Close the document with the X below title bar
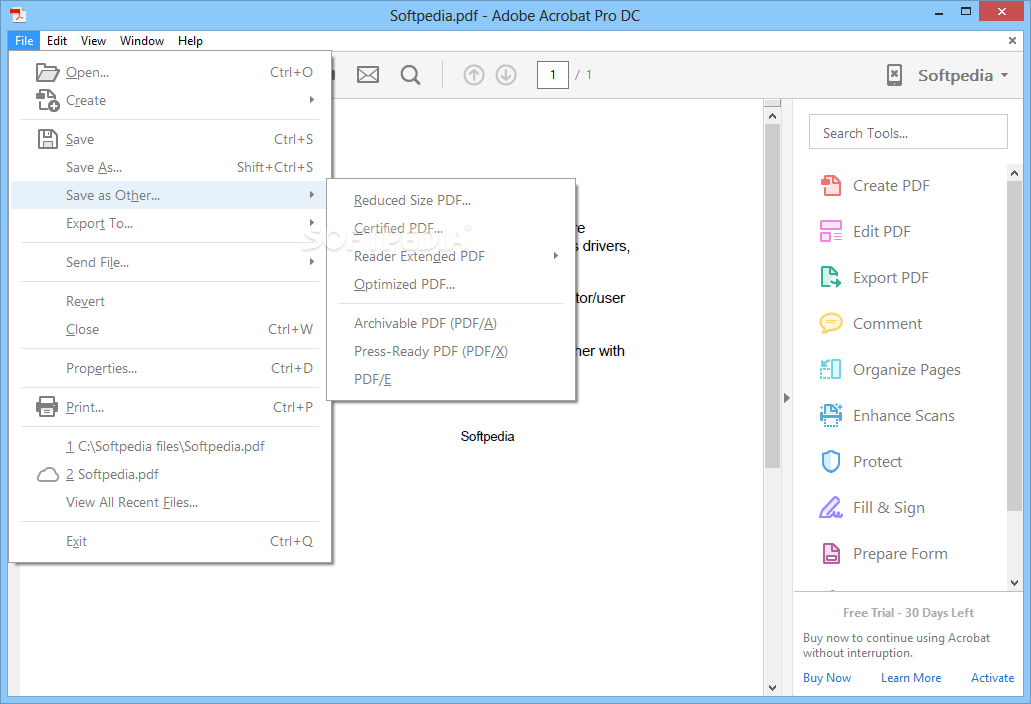This screenshot has width=1031, height=704. 1012,41
